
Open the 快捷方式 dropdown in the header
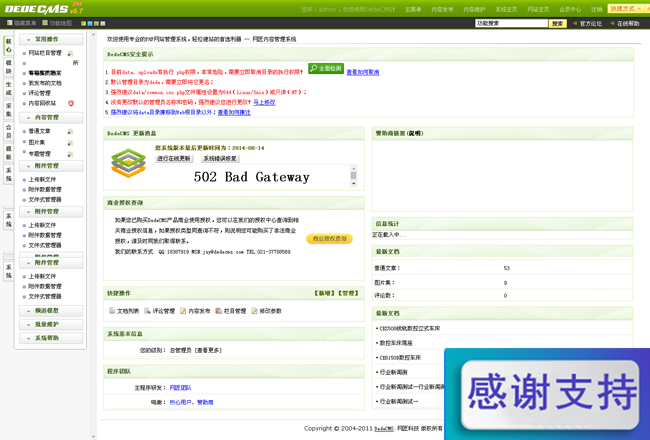pyautogui.click(x=626, y=9)
